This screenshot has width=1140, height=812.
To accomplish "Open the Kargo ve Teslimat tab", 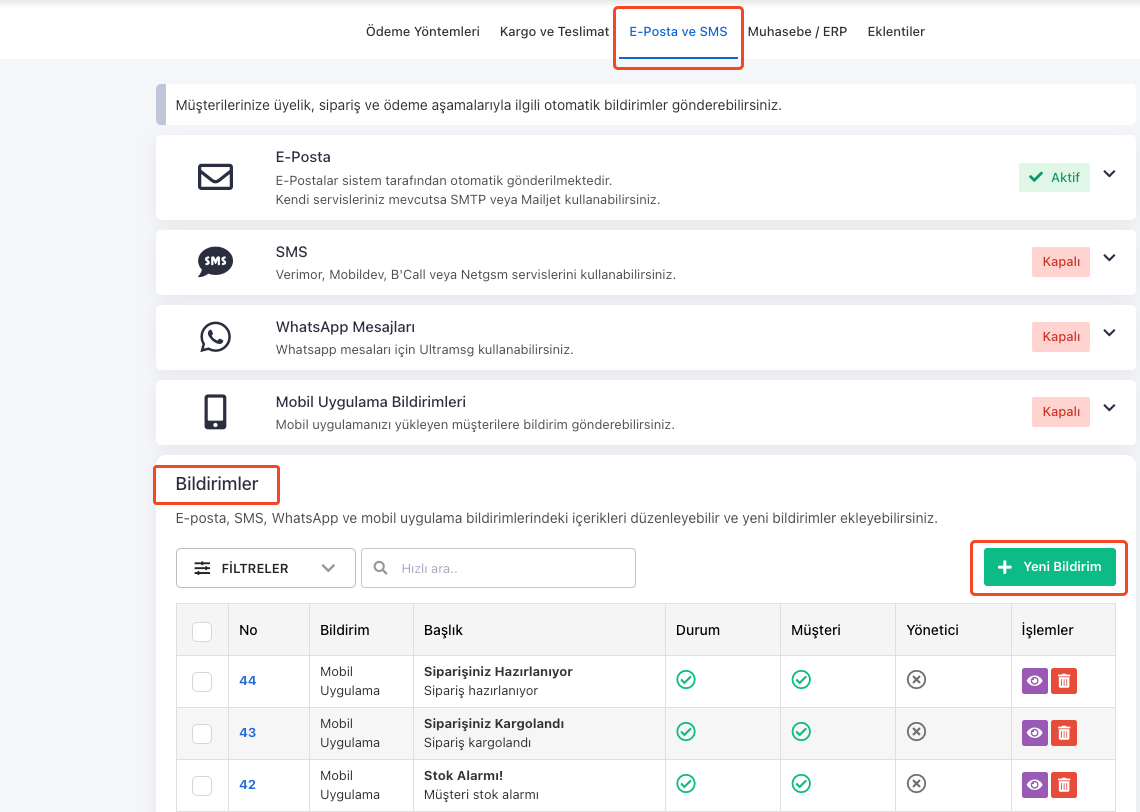I will [554, 32].
